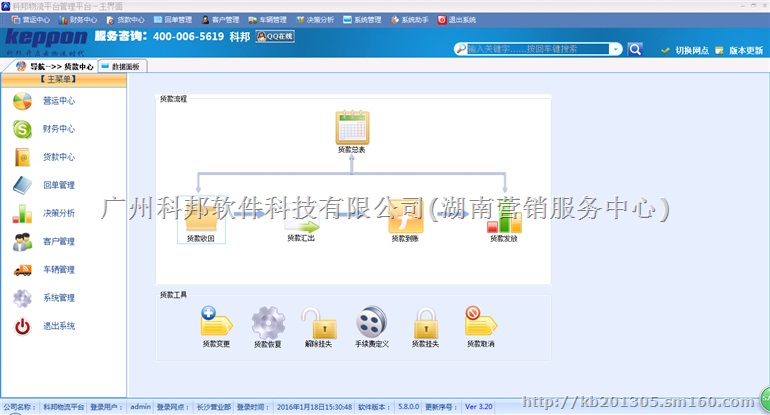Open the 决策分析 top menu

(314, 19)
